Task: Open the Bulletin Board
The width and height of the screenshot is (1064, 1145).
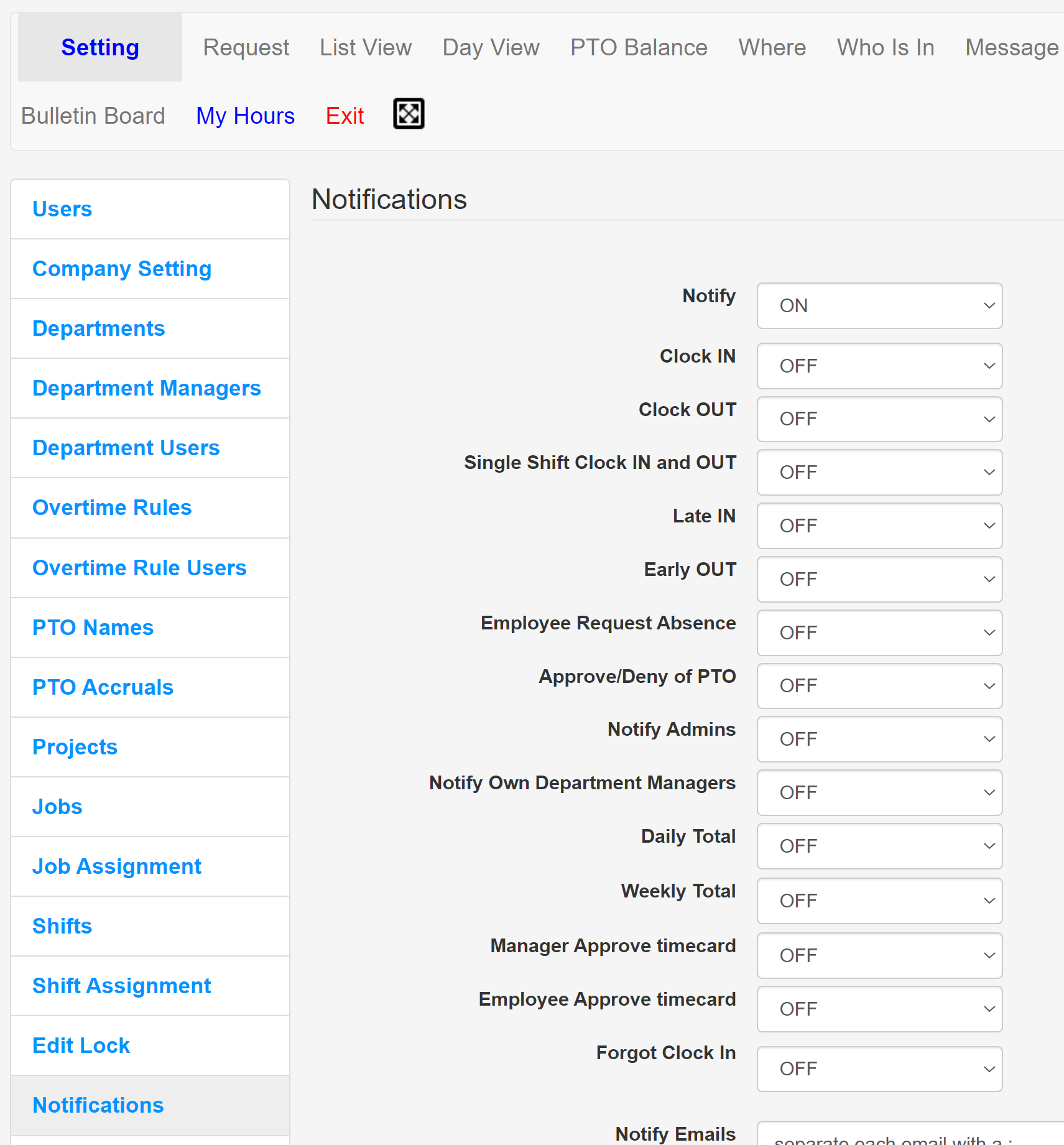Action: (x=93, y=115)
